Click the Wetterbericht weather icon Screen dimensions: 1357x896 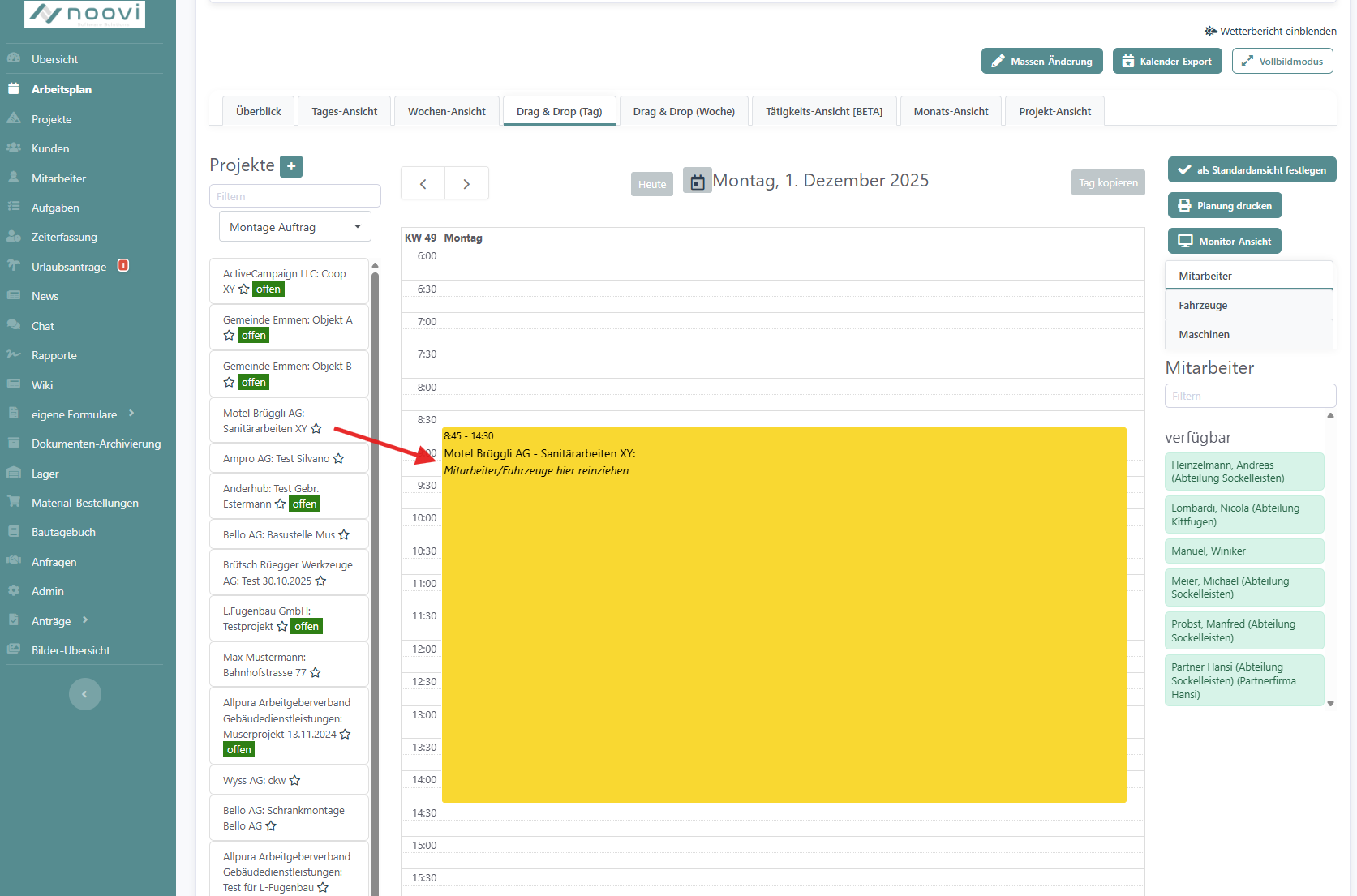1211,31
